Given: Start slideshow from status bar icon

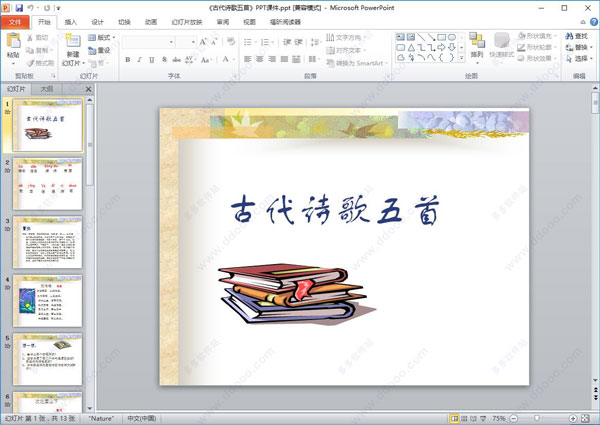Looking at the screenshot, I should pyautogui.click(x=483, y=418).
